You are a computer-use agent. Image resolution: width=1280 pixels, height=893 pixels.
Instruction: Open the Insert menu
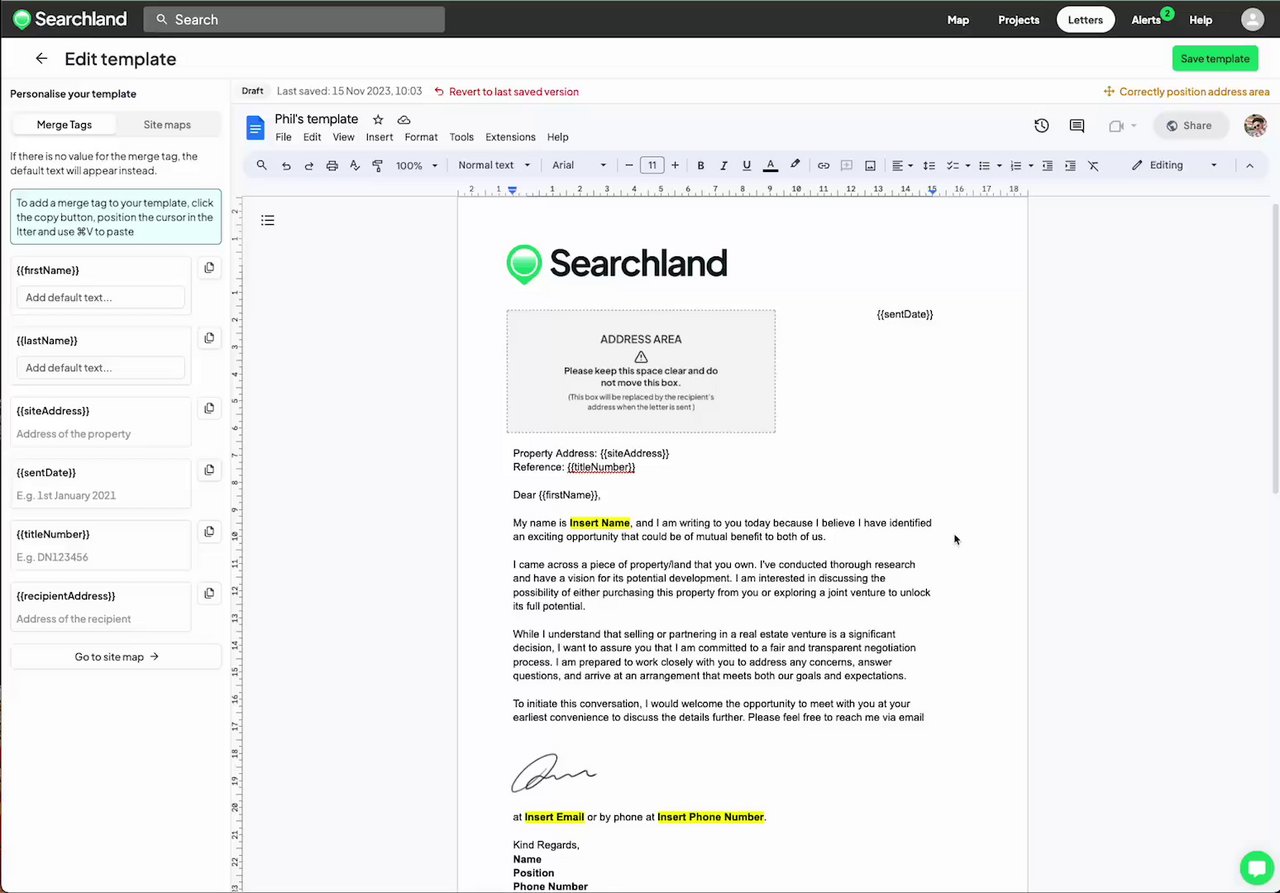[x=379, y=137]
